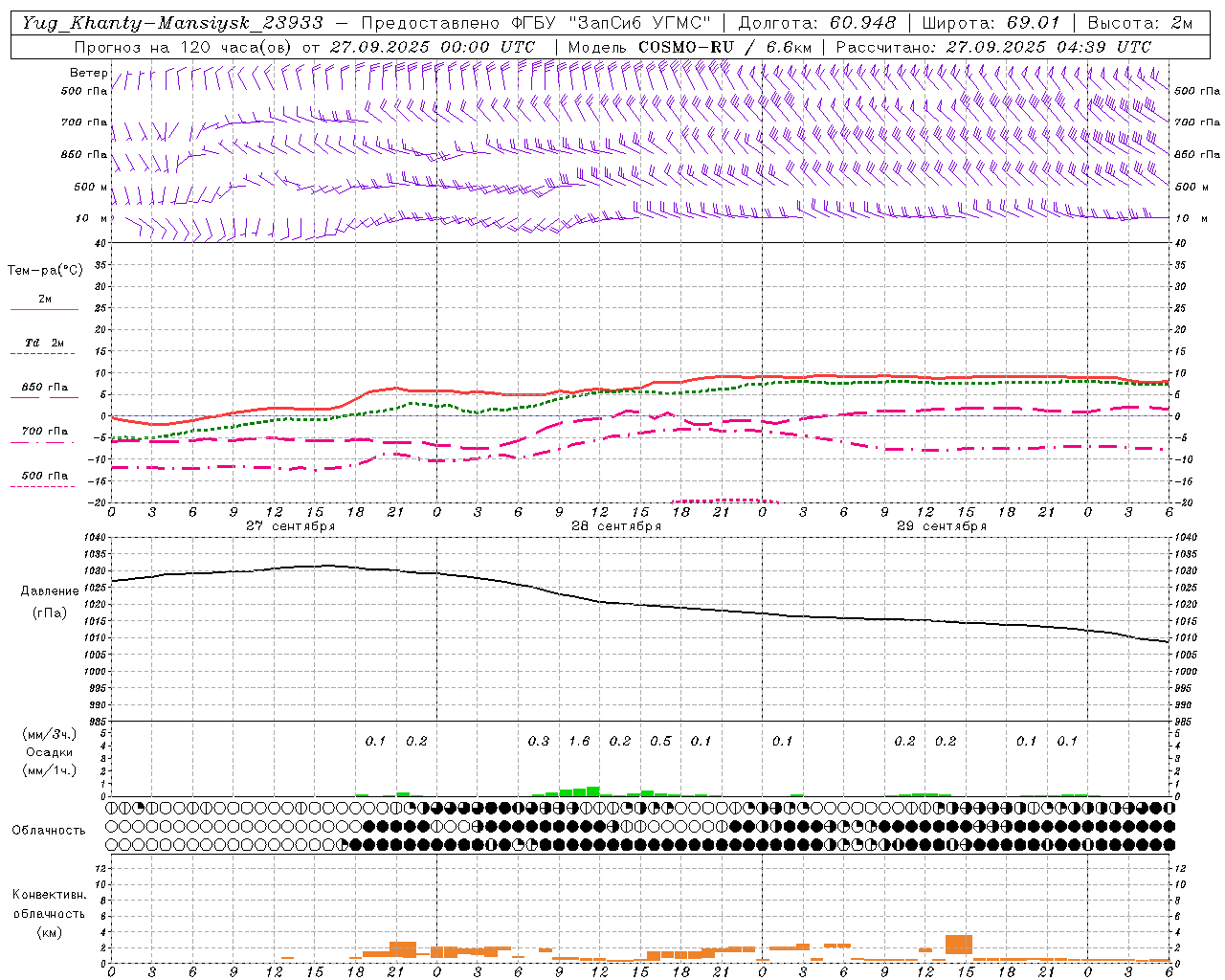
Task: Click the tallest orange convective cloud bar
Action: click(959, 945)
